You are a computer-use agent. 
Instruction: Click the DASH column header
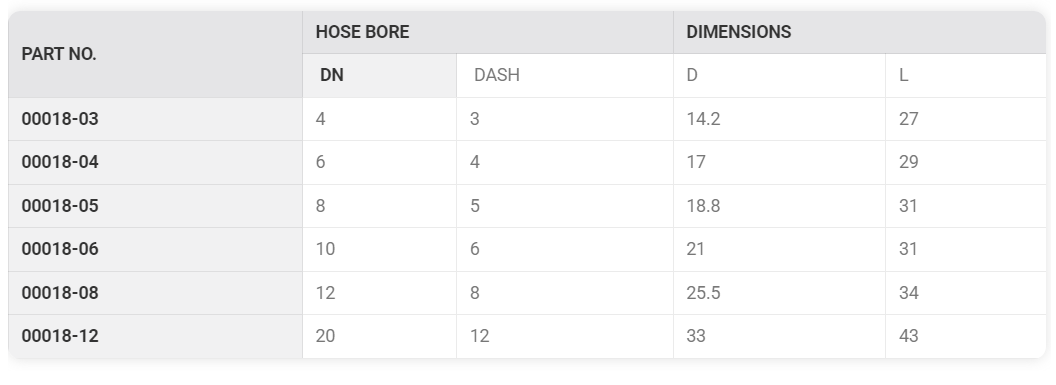point(564,75)
